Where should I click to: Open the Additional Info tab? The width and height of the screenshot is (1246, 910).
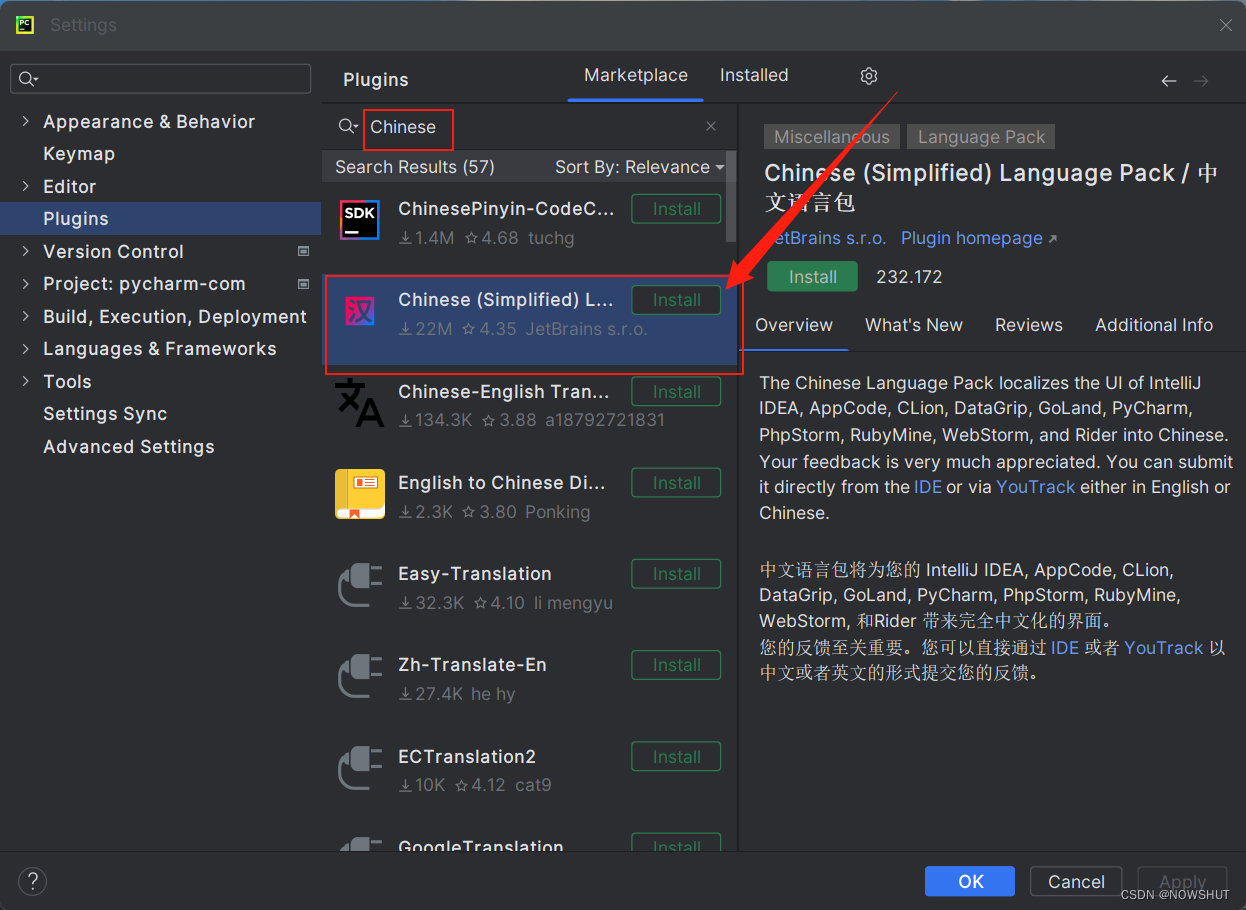1154,325
